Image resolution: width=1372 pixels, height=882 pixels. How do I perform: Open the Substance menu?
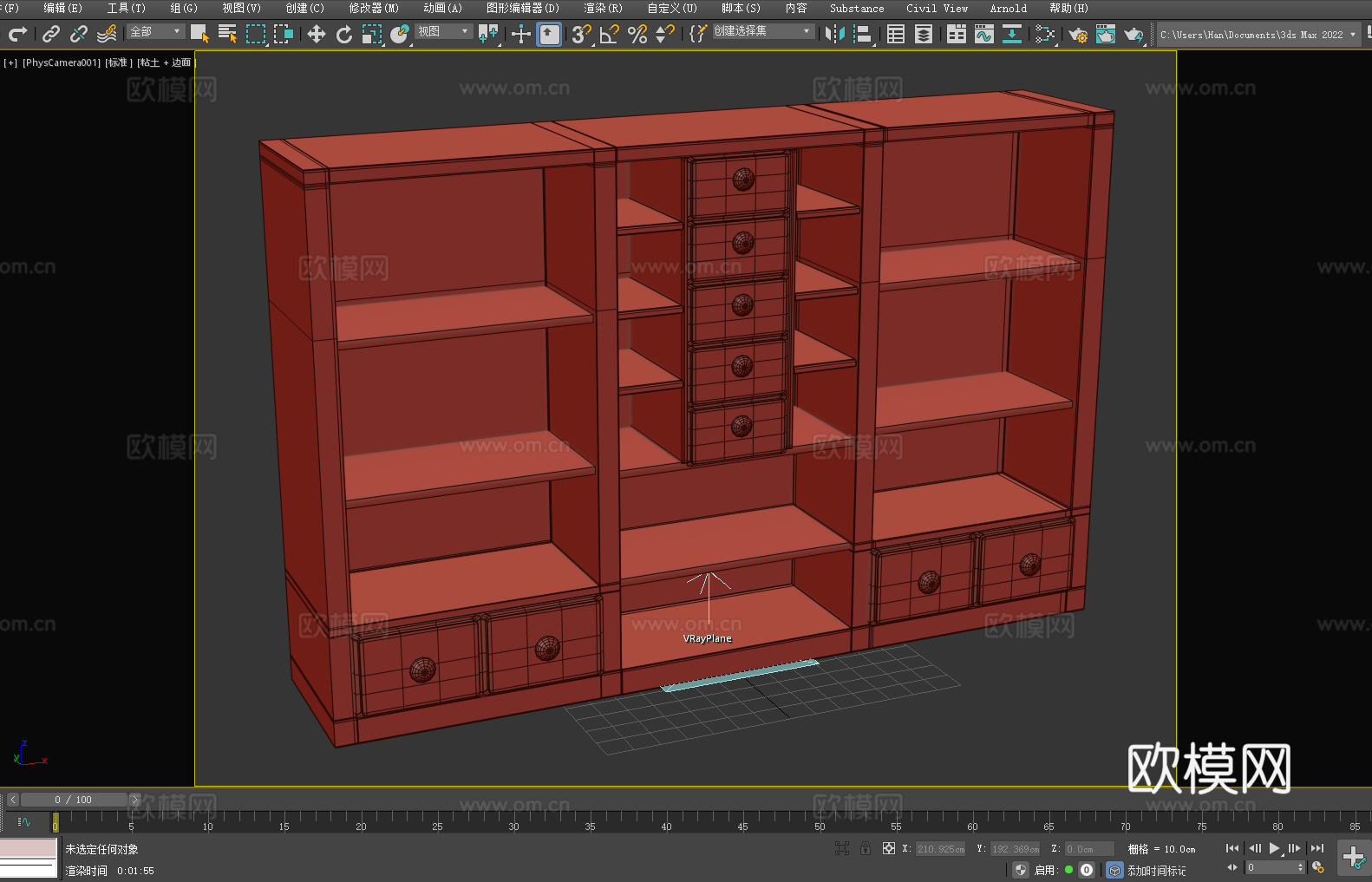coord(857,8)
